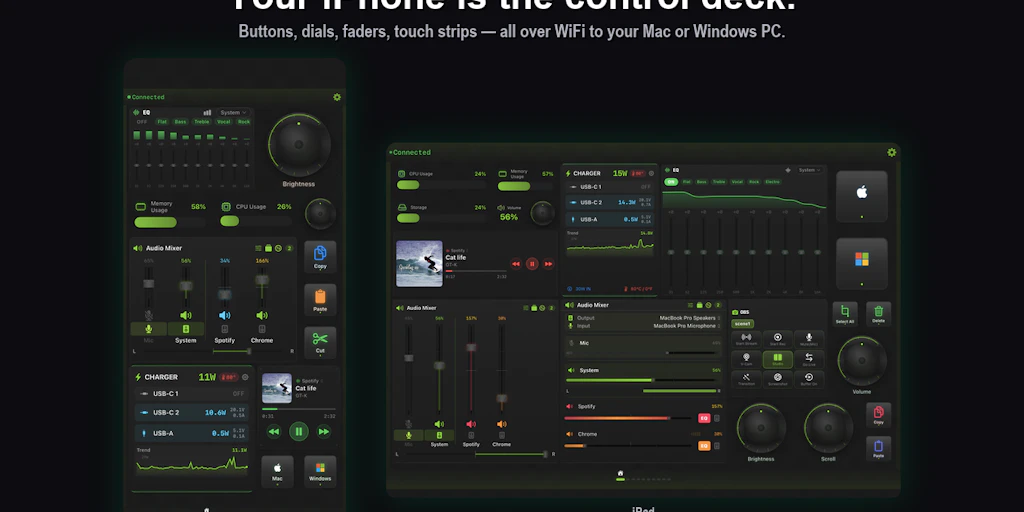This screenshot has height=512, width=1024.
Task: Tap the Copy button on iPhone deck
Action: click(x=320, y=257)
